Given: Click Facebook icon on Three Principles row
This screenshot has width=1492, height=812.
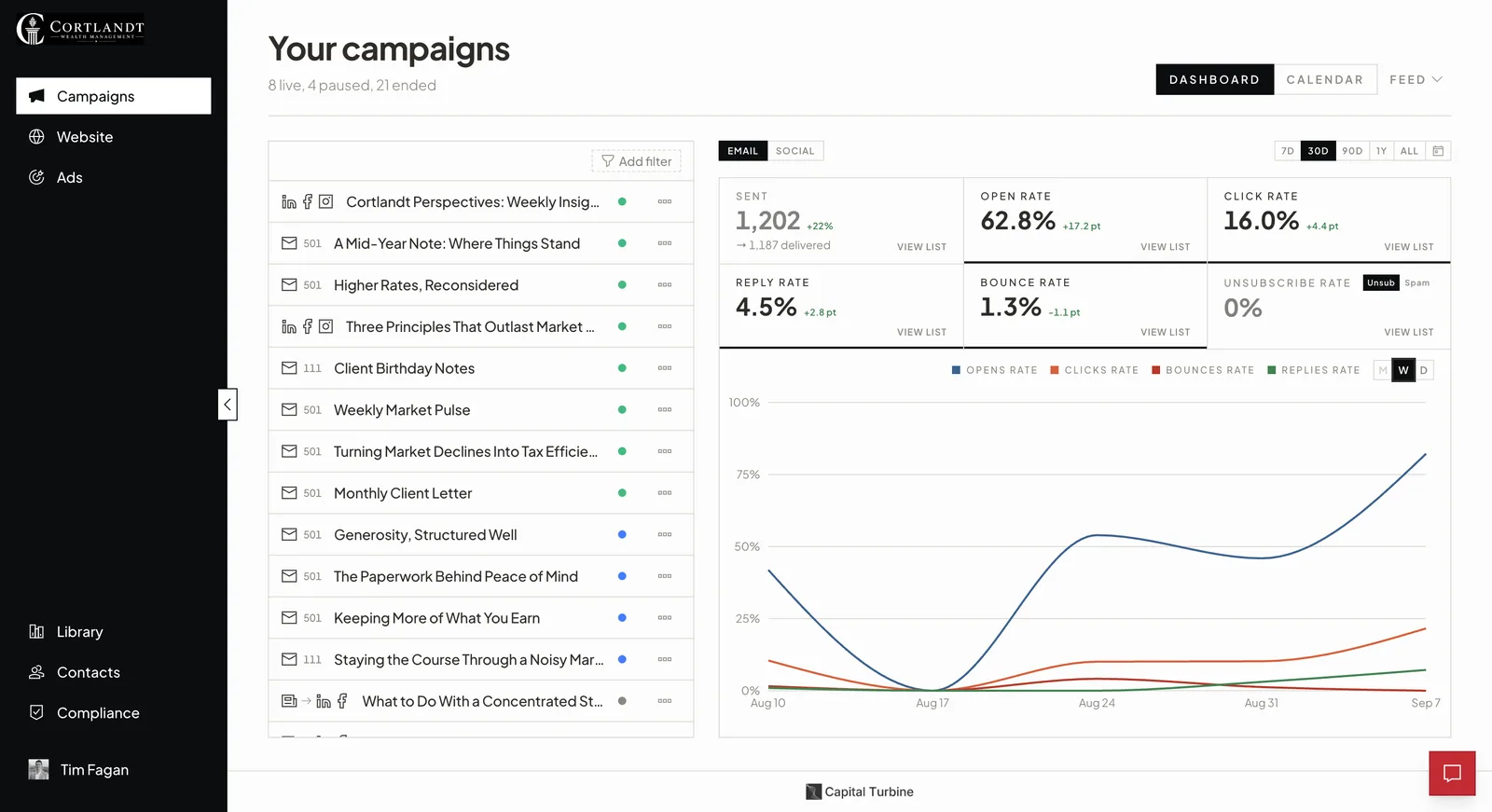Looking at the screenshot, I should coord(308,326).
